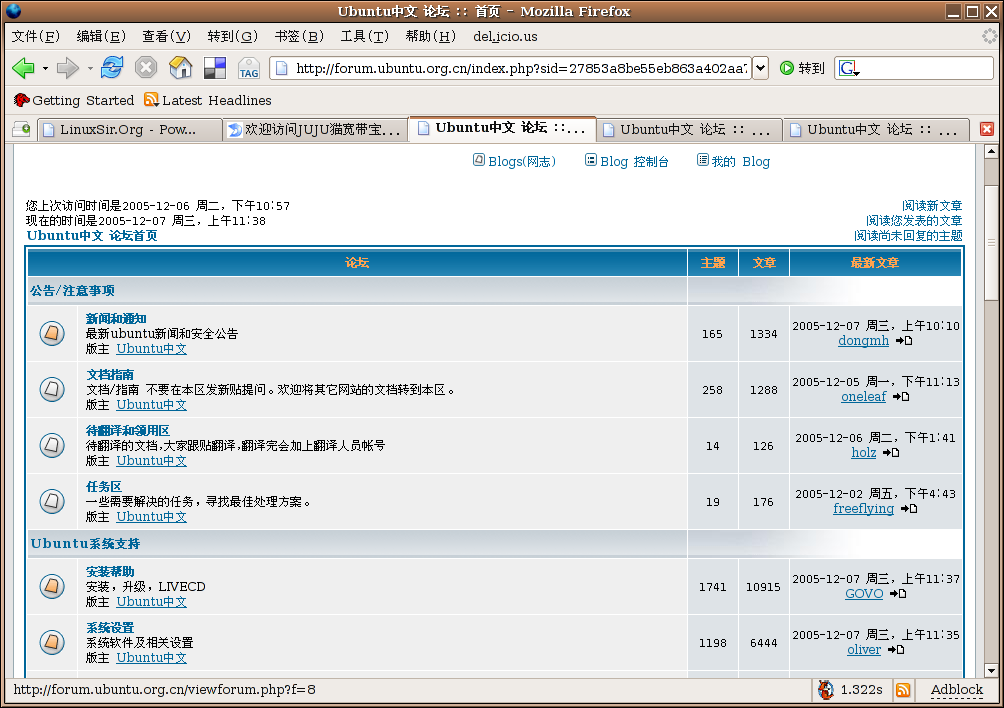Close current tab with red X
1004x708 pixels.
tap(987, 129)
